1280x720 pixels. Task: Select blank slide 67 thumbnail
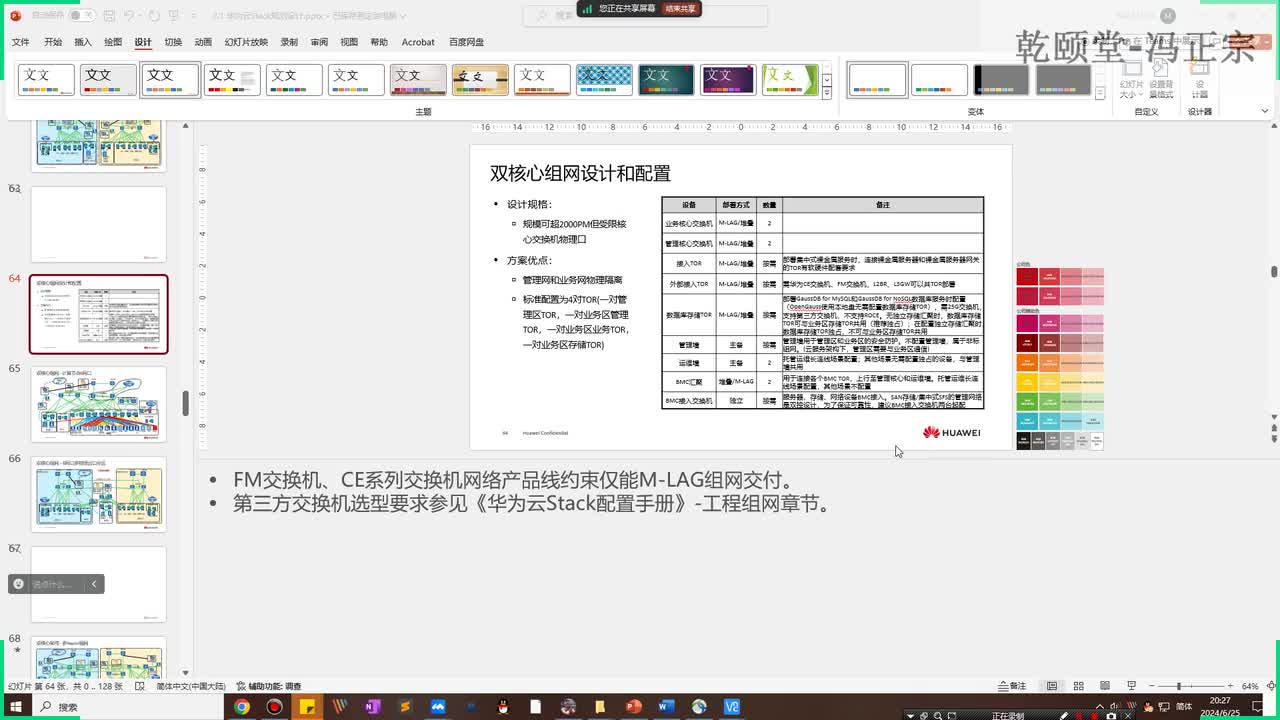pyautogui.click(x=98, y=585)
